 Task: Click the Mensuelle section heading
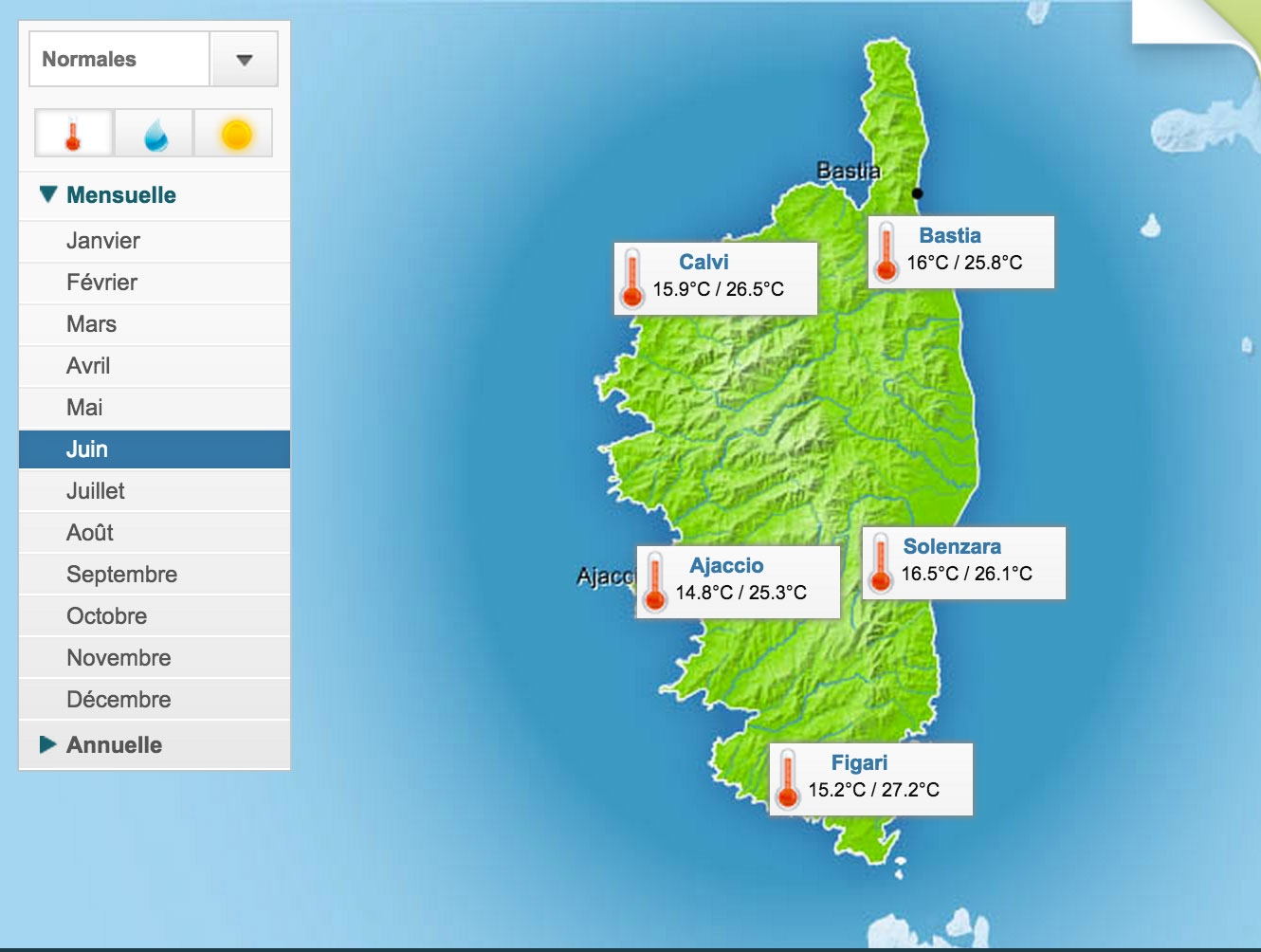[121, 195]
